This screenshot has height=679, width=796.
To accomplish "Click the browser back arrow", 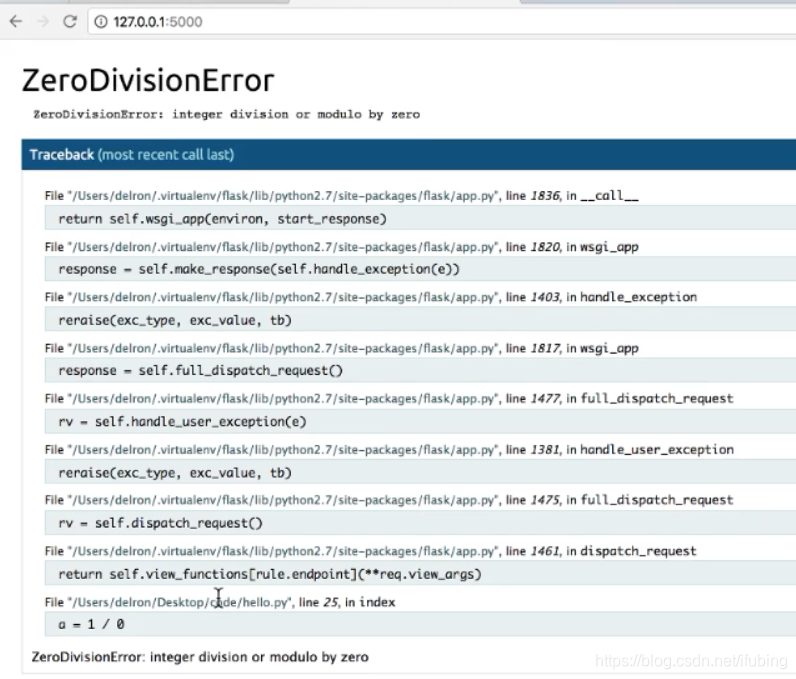I will click(16, 21).
